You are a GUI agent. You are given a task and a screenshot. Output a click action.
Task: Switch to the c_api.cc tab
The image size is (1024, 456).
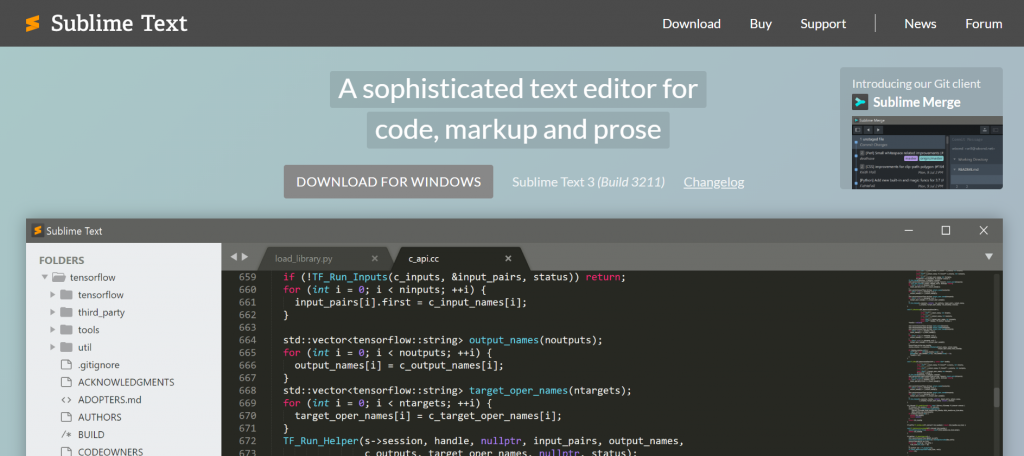(458, 258)
